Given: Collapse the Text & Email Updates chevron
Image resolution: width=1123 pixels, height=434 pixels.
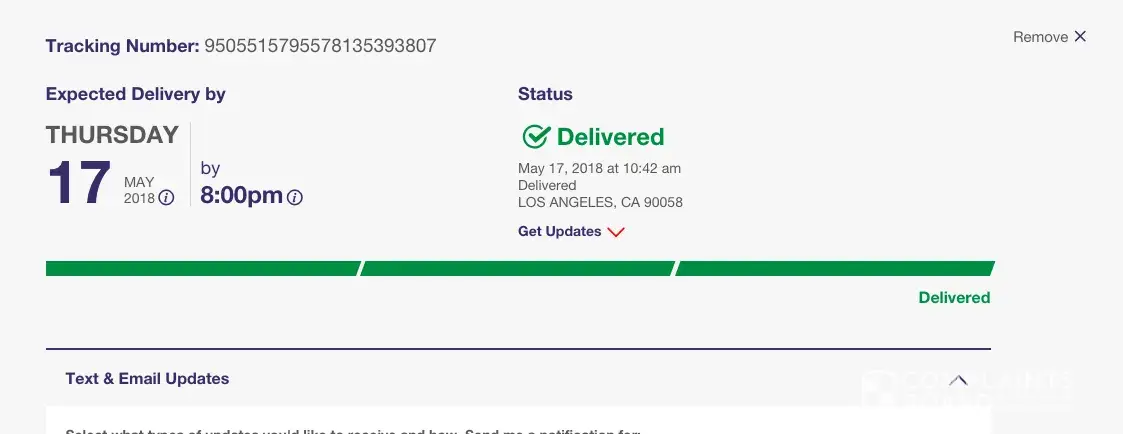Looking at the screenshot, I should click(958, 380).
